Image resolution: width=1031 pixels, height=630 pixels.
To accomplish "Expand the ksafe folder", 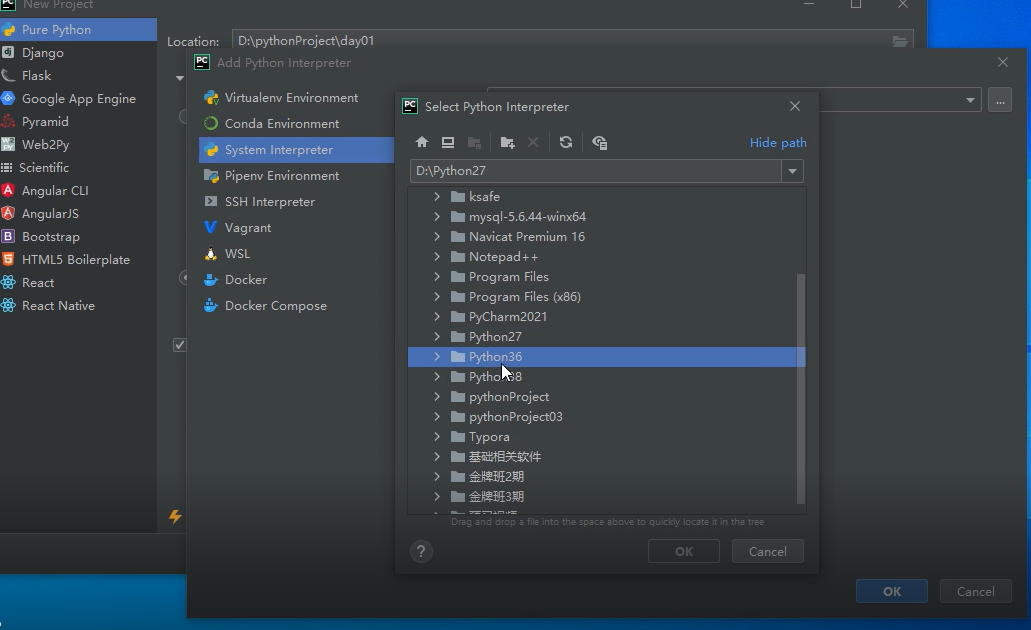I will click(x=437, y=197).
